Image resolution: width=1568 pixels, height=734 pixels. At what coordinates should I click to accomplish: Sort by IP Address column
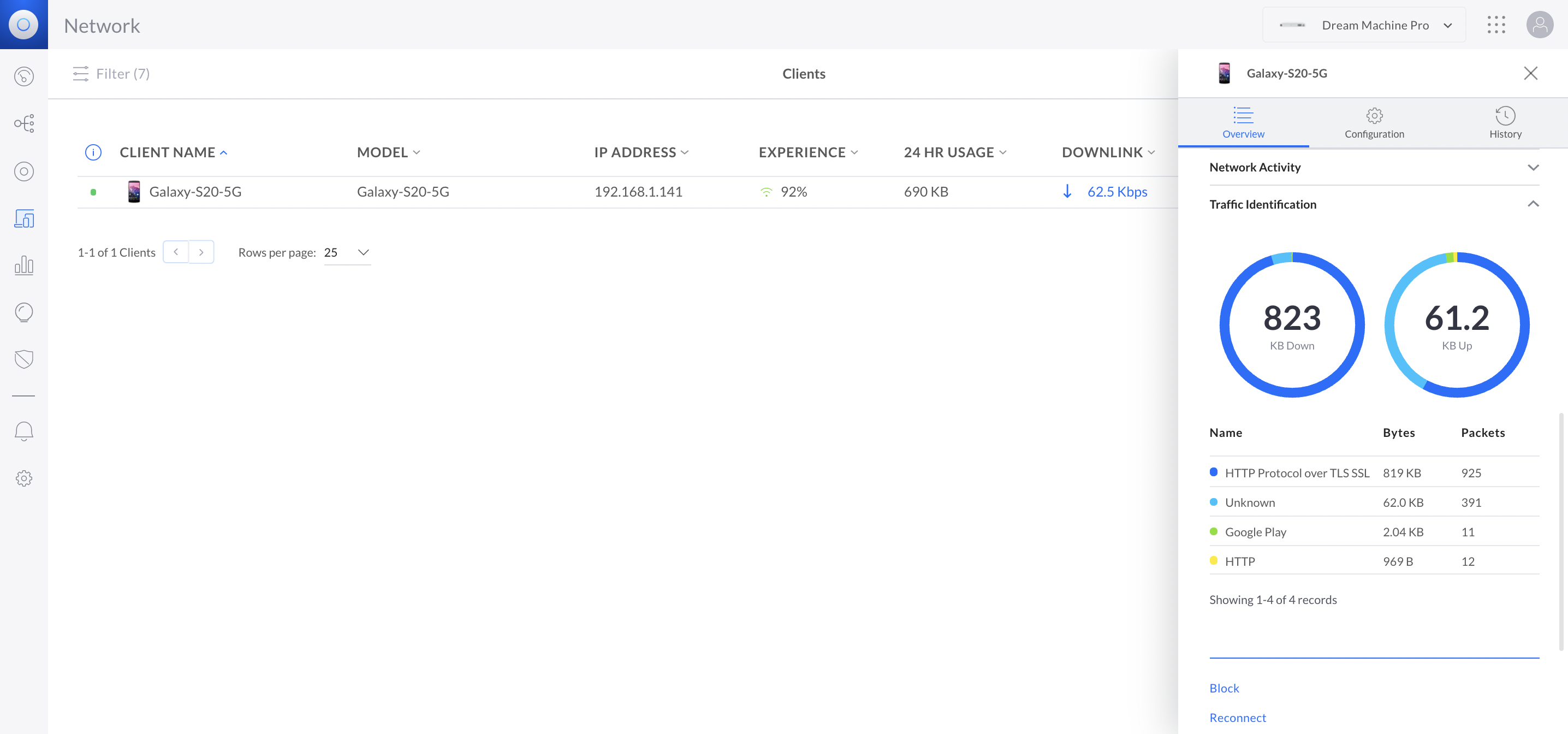click(x=641, y=152)
